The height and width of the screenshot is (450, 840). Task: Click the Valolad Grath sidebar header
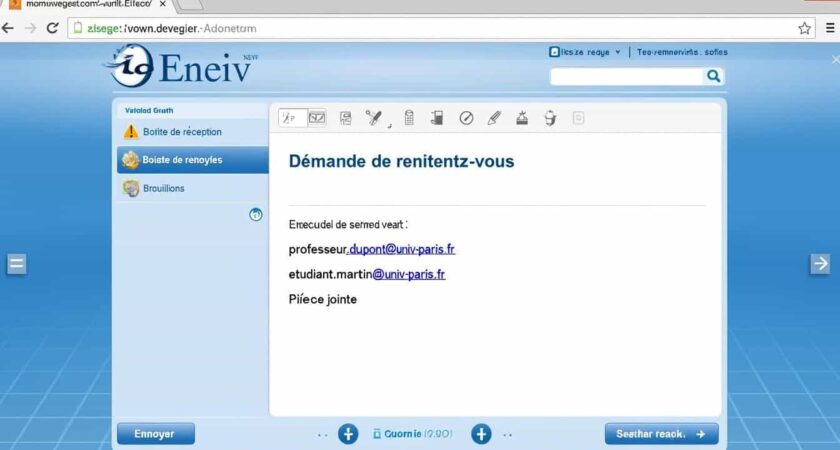pos(149,110)
